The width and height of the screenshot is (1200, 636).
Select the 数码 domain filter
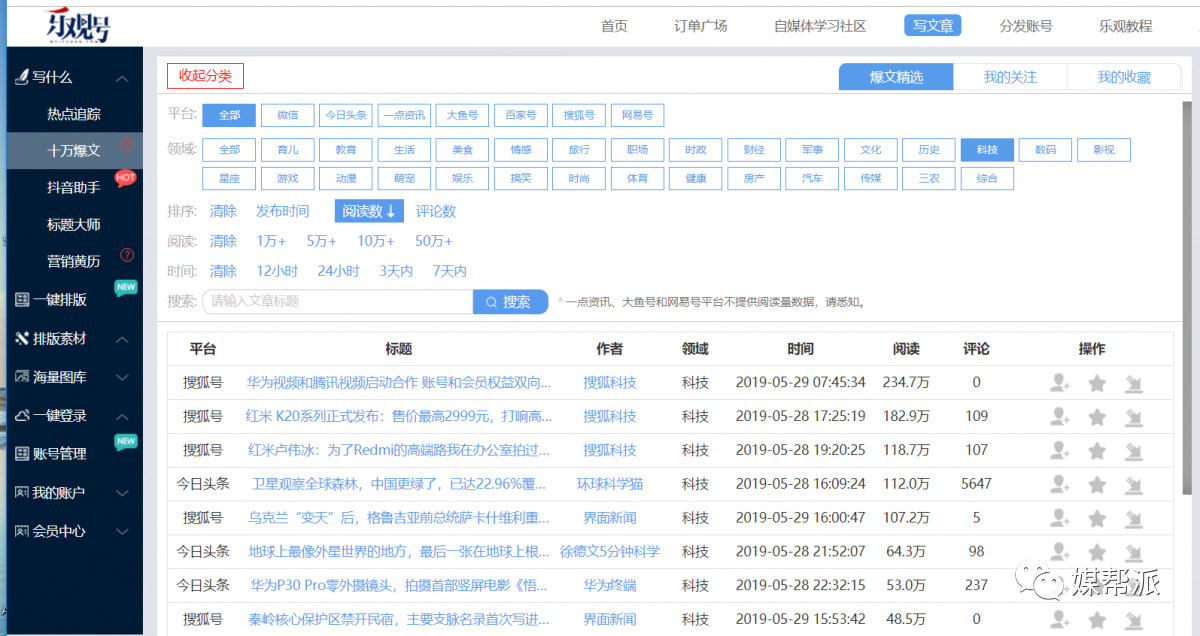[x=1045, y=150]
